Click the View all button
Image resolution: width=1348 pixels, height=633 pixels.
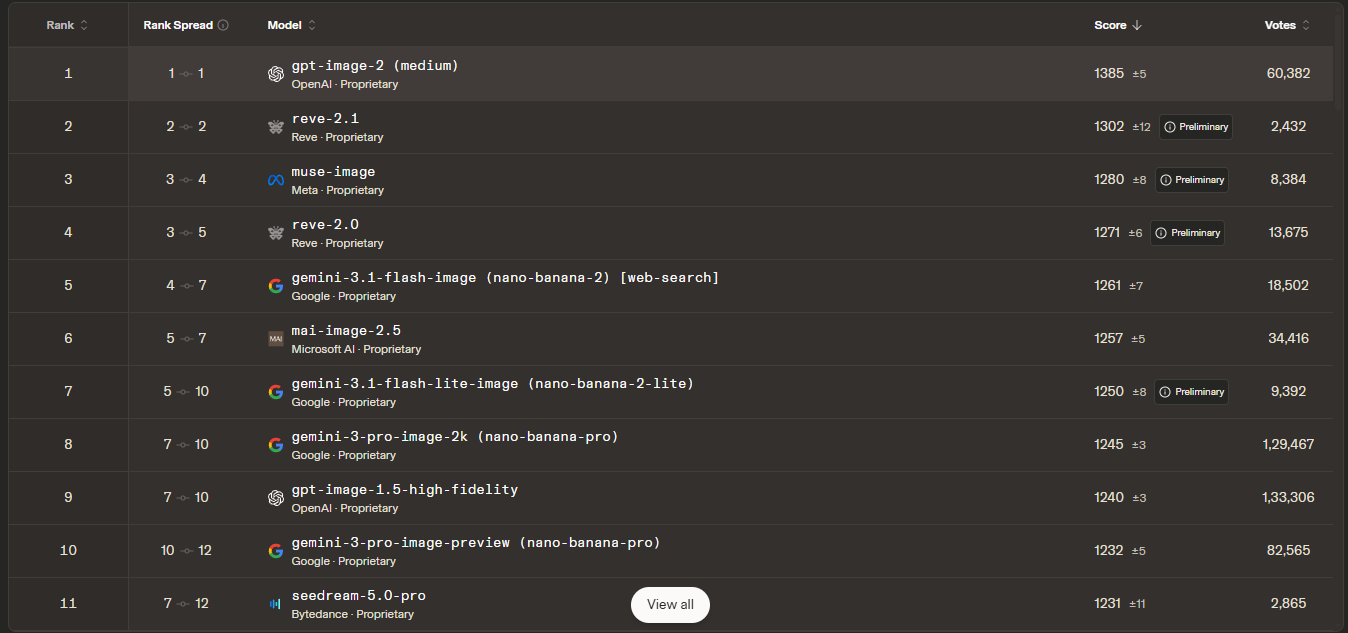(670, 604)
